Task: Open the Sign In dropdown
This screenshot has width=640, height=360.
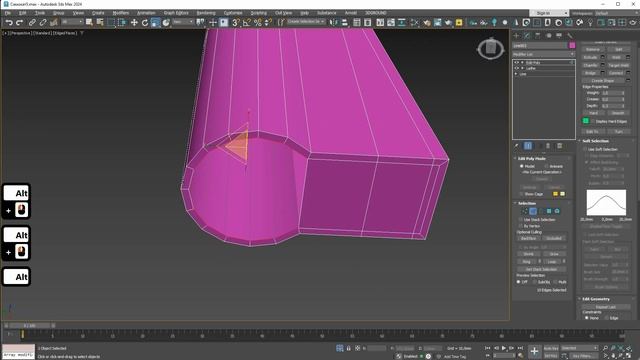Action: pyautogui.click(x=549, y=13)
